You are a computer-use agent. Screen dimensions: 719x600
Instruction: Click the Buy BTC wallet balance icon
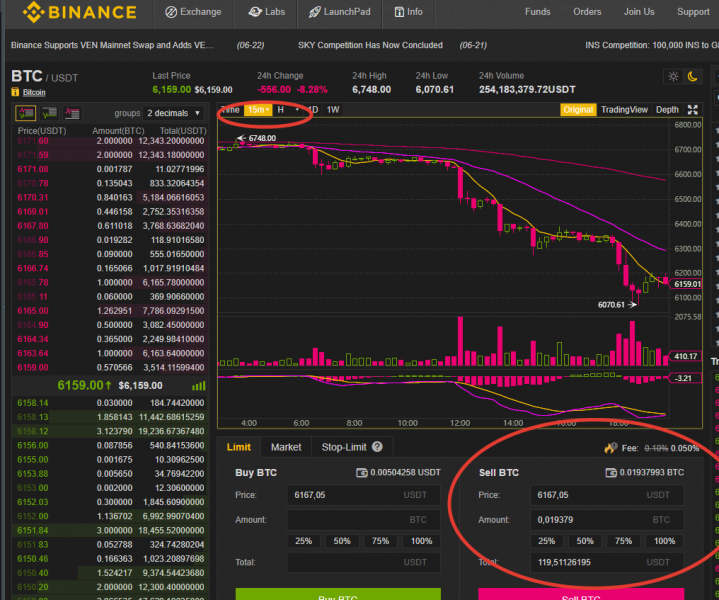click(x=362, y=472)
